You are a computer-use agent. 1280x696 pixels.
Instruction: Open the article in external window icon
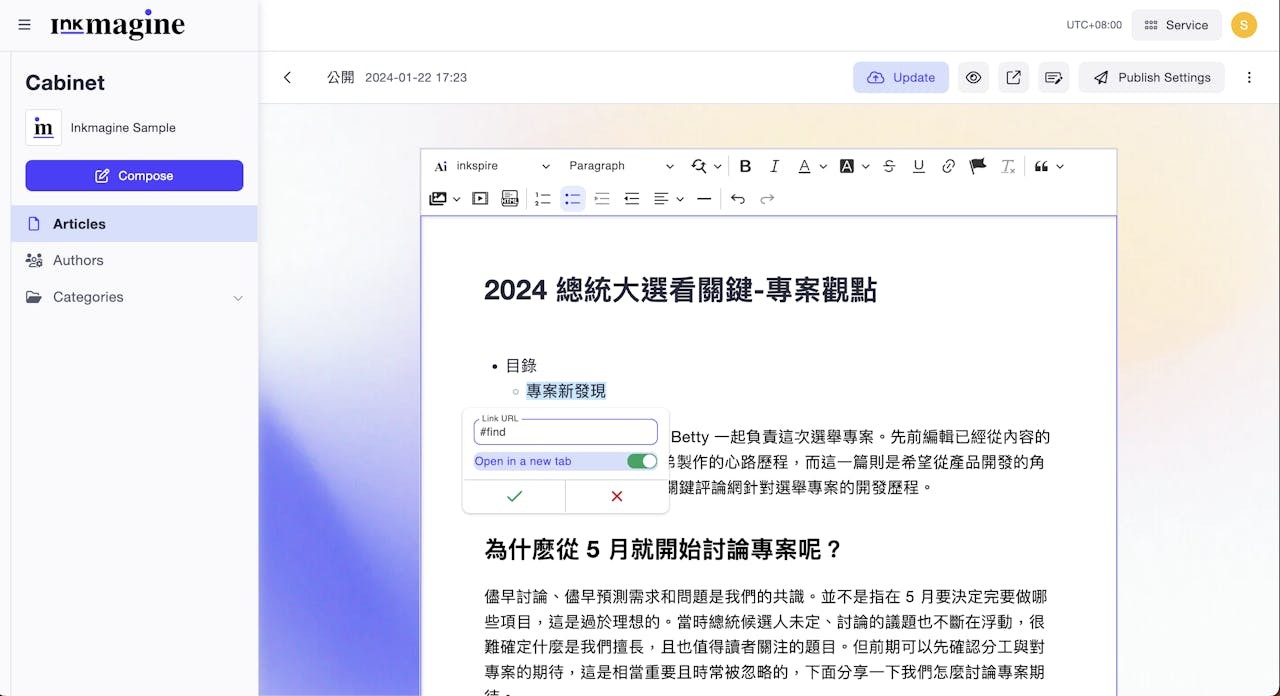click(1013, 77)
